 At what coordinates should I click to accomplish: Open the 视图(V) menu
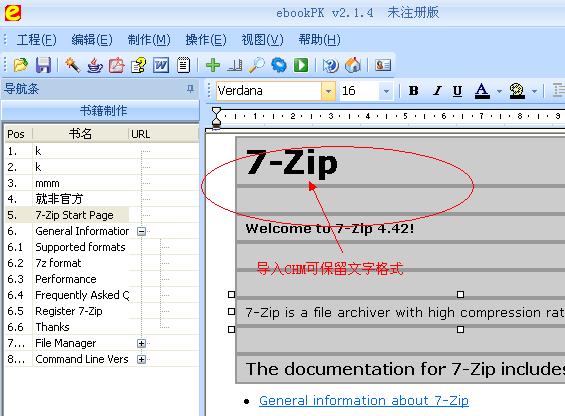tap(262, 40)
